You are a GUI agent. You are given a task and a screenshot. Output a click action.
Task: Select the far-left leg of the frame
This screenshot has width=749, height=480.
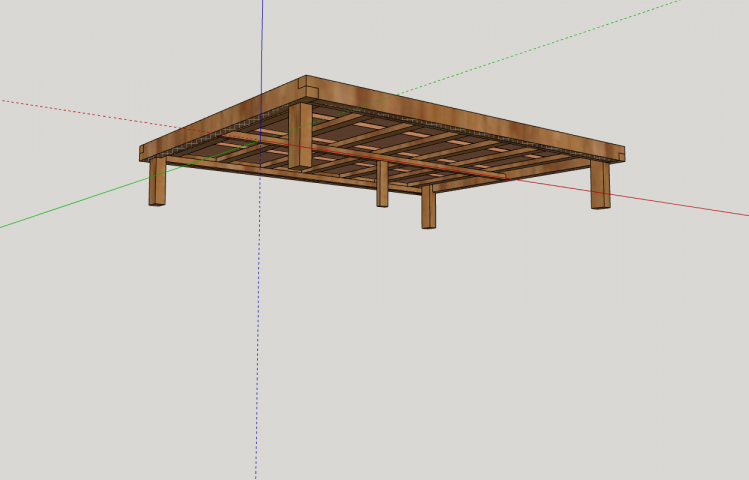pyautogui.click(x=157, y=183)
